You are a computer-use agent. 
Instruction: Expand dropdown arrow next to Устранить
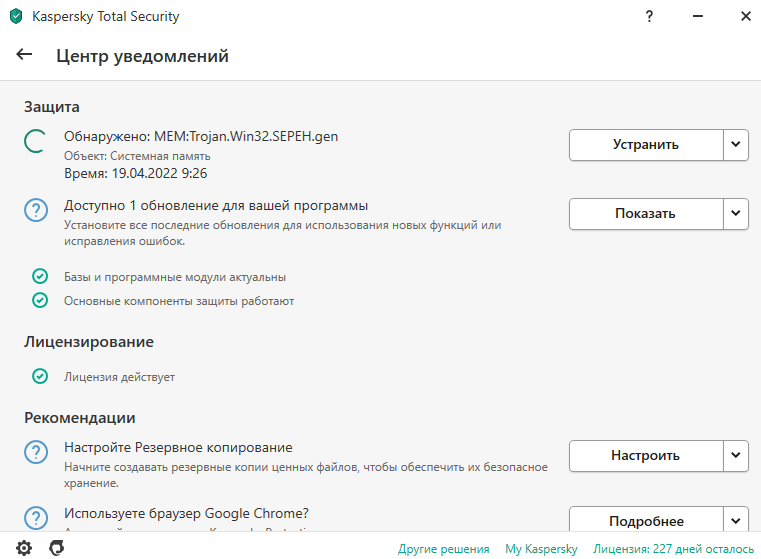(736, 144)
